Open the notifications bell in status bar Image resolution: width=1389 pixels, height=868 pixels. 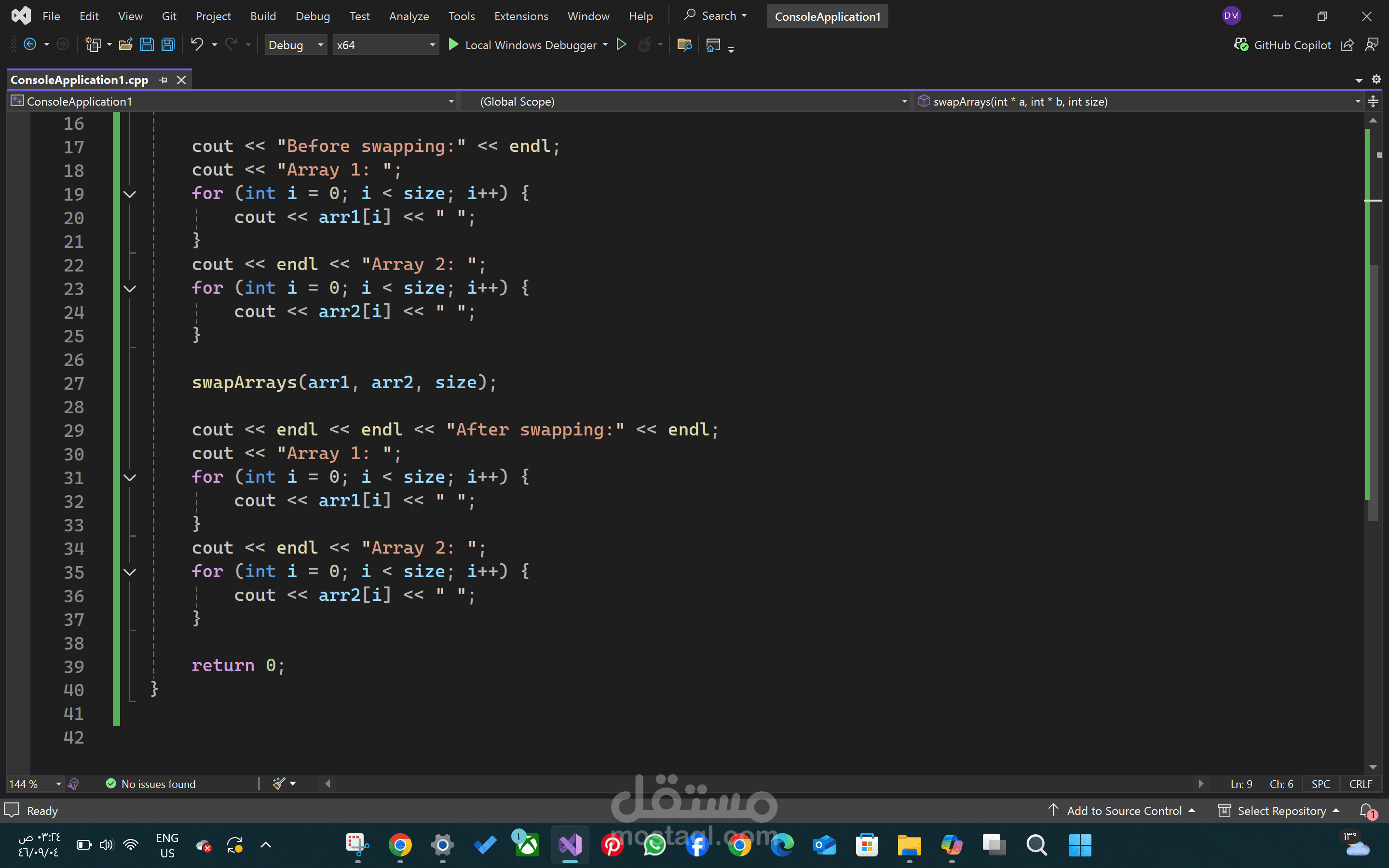coord(1367,810)
